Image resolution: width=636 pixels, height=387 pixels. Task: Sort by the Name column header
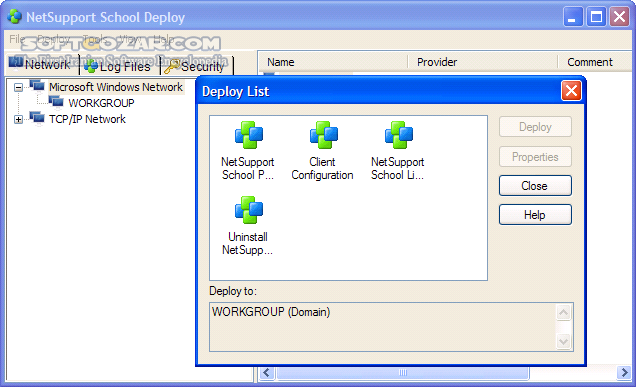pos(333,62)
